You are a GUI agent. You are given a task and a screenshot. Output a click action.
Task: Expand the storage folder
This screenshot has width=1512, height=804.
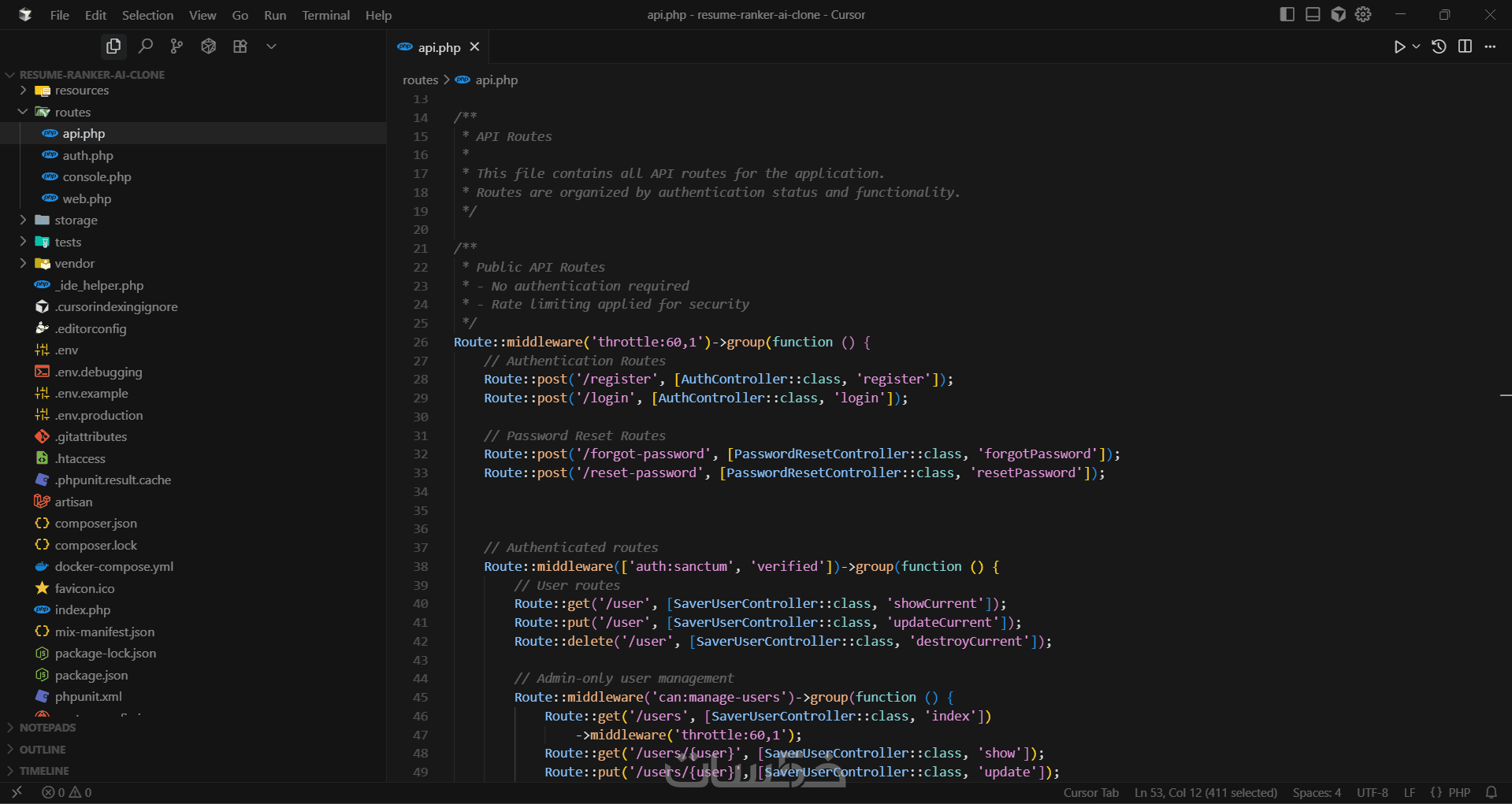coord(76,220)
